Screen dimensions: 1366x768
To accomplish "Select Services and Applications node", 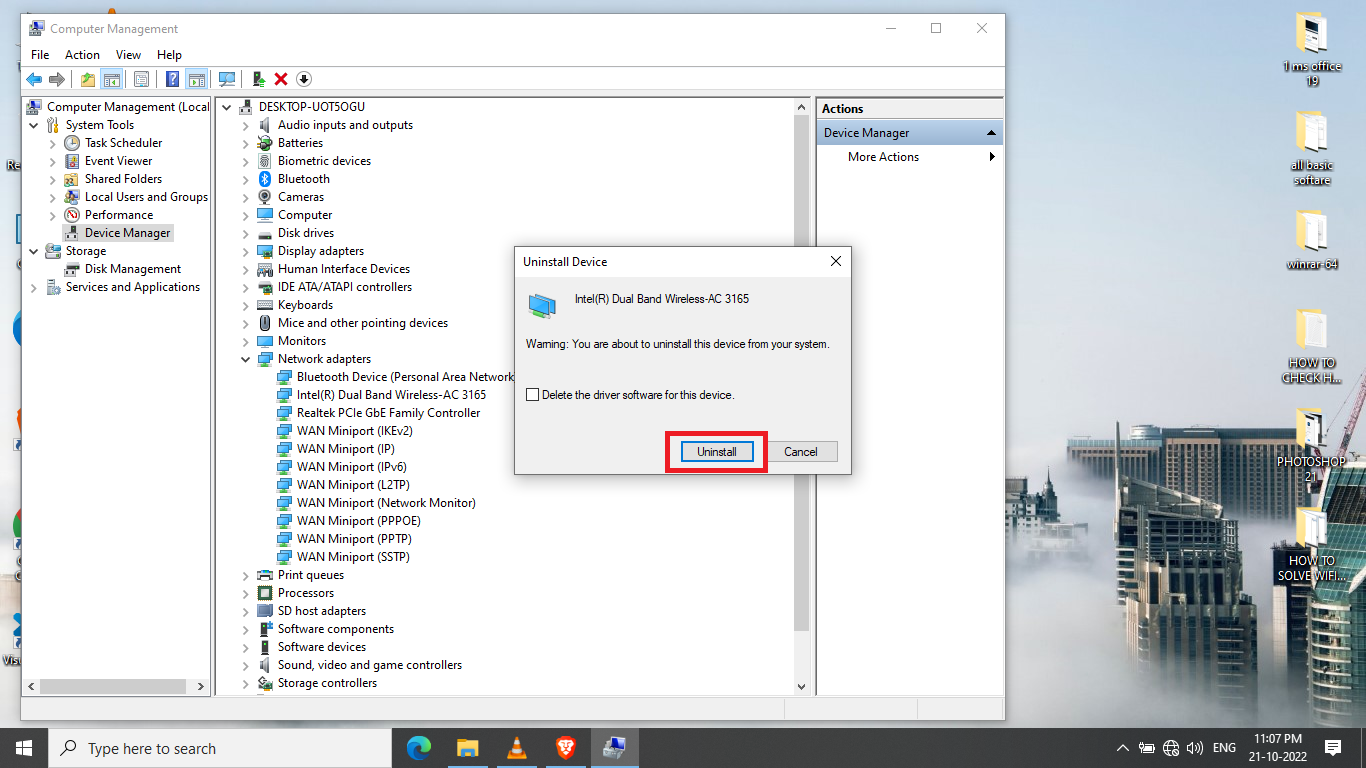I will [133, 287].
